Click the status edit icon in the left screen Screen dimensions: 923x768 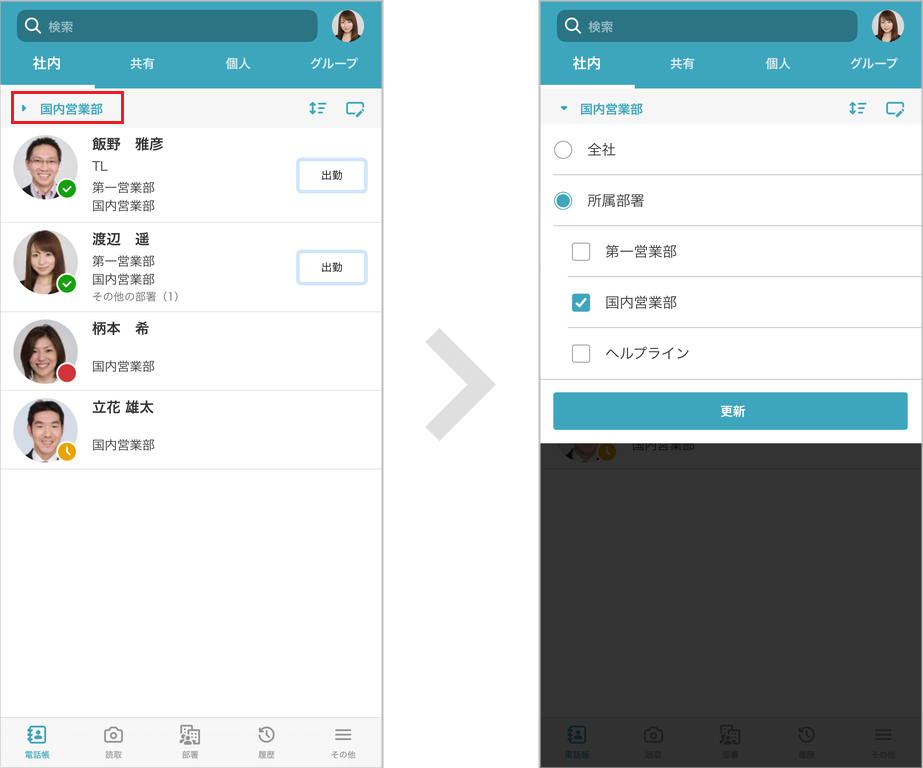click(355, 109)
